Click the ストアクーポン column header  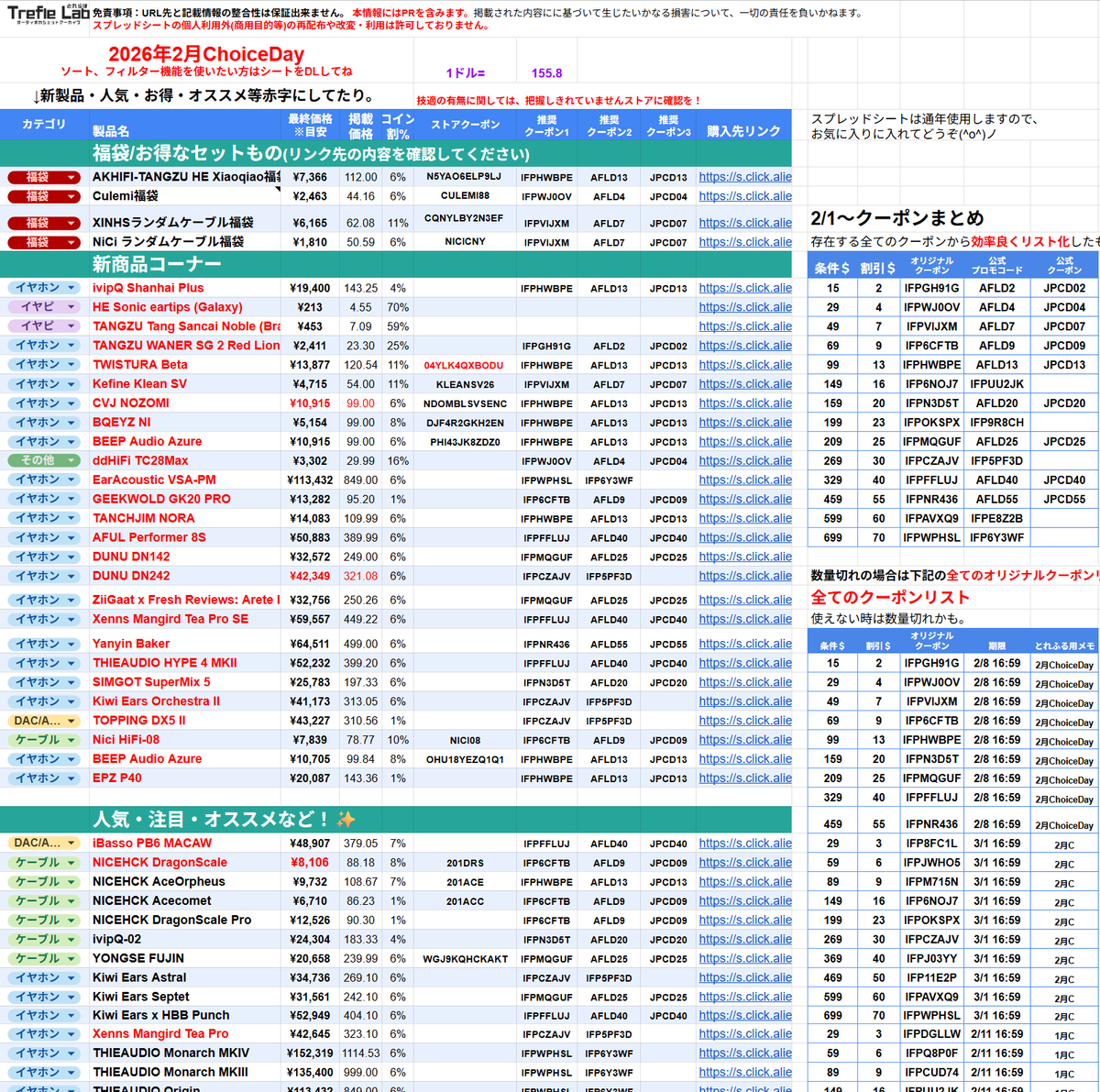pyautogui.click(x=466, y=125)
